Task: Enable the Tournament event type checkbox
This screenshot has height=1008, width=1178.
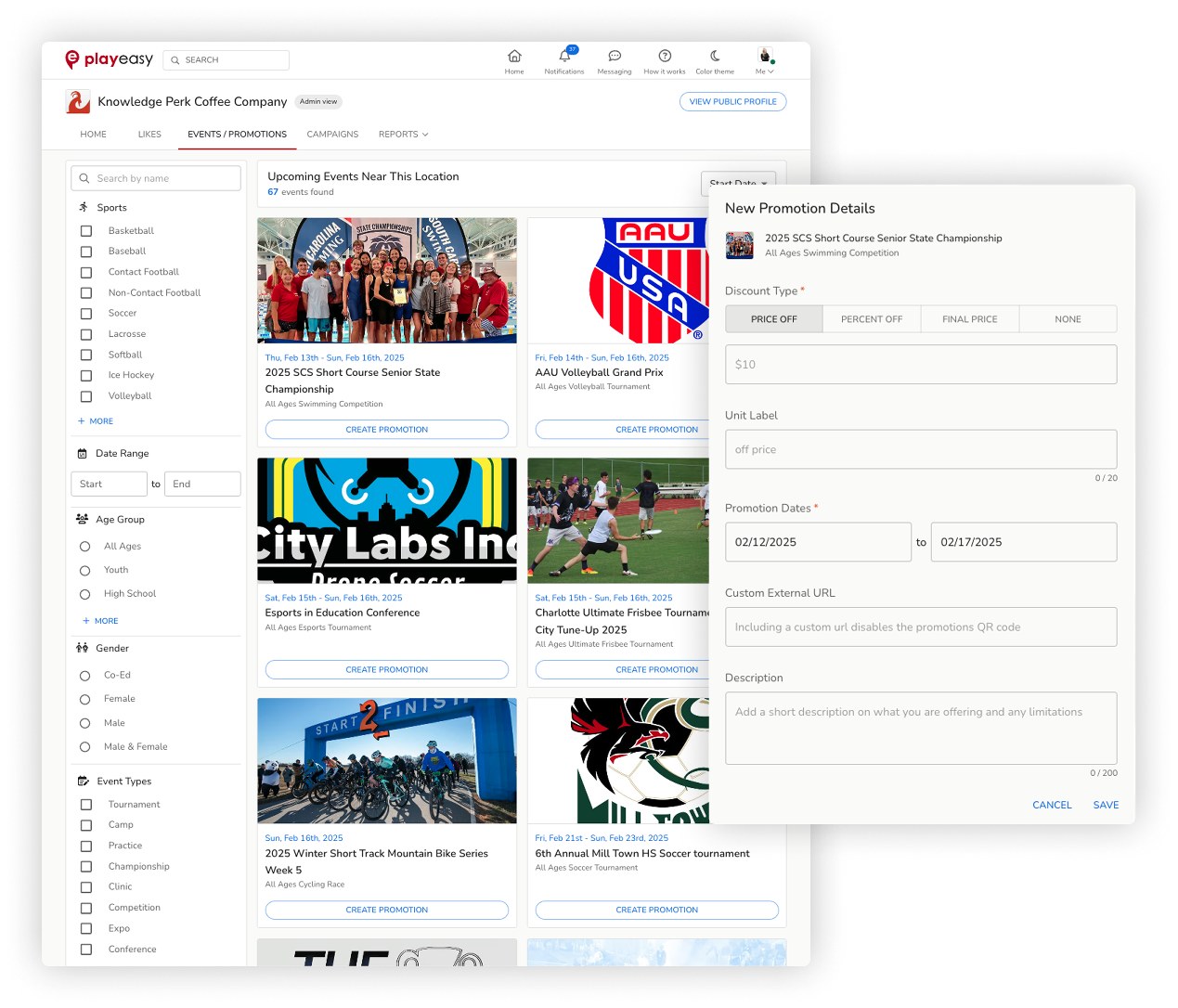Action: [86, 805]
